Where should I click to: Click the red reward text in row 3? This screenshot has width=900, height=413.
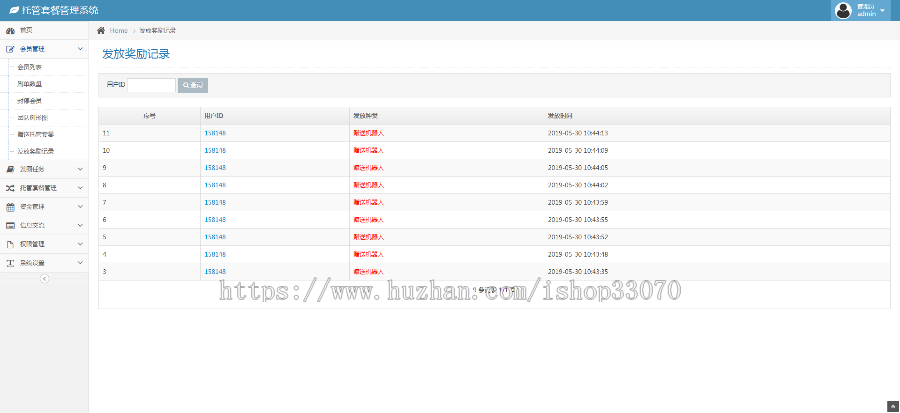click(368, 271)
